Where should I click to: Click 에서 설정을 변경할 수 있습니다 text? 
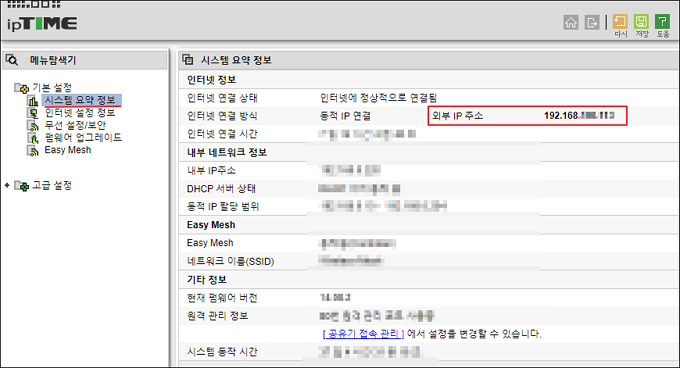474,334
